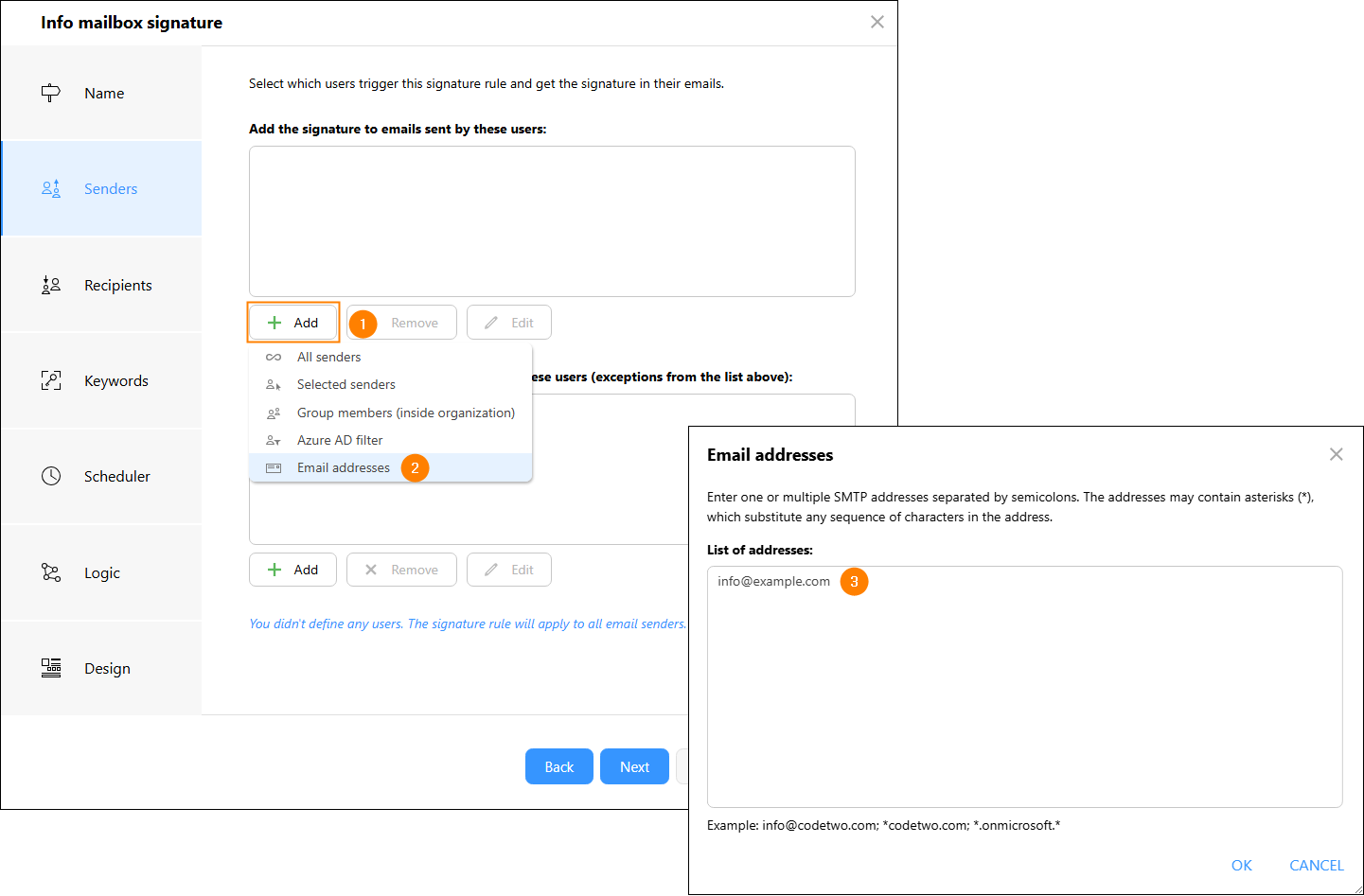
Task: Choose All senders from the Add menu
Action: coord(390,357)
